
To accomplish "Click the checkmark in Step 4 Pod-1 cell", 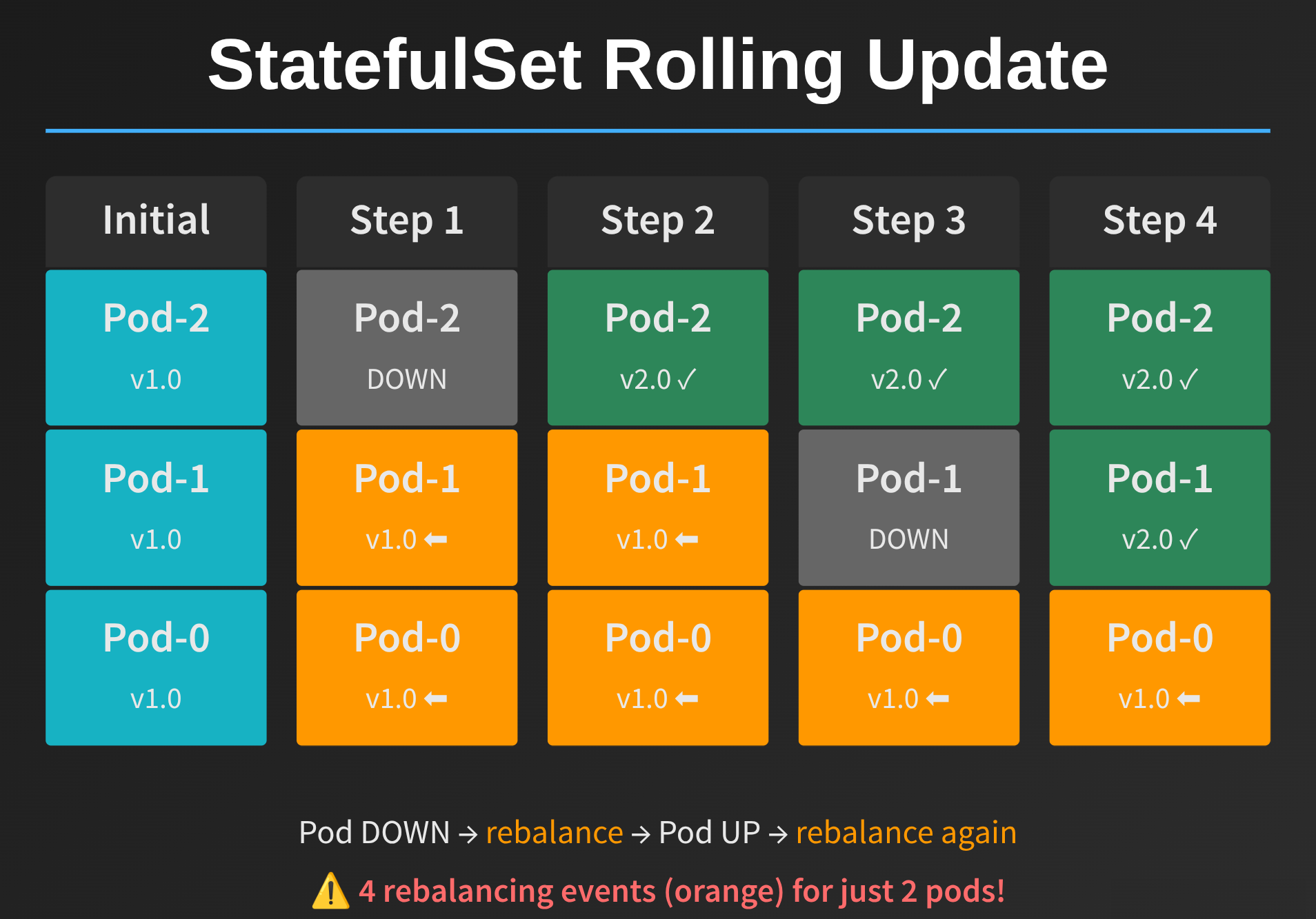I will (1189, 539).
